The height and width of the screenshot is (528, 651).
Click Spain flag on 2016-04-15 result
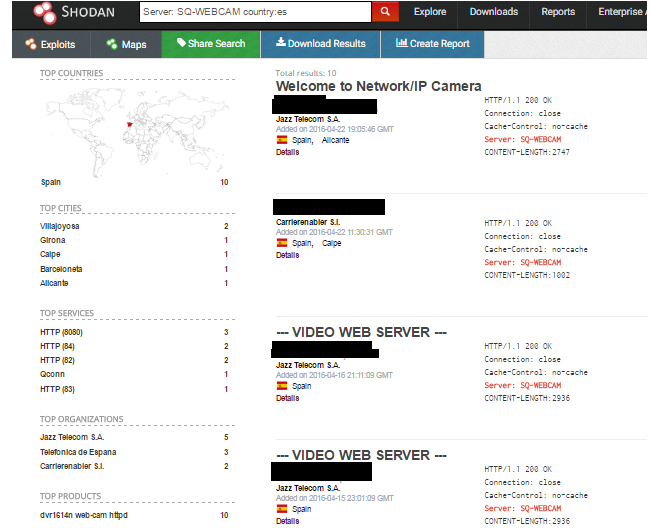[x=282, y=509]
